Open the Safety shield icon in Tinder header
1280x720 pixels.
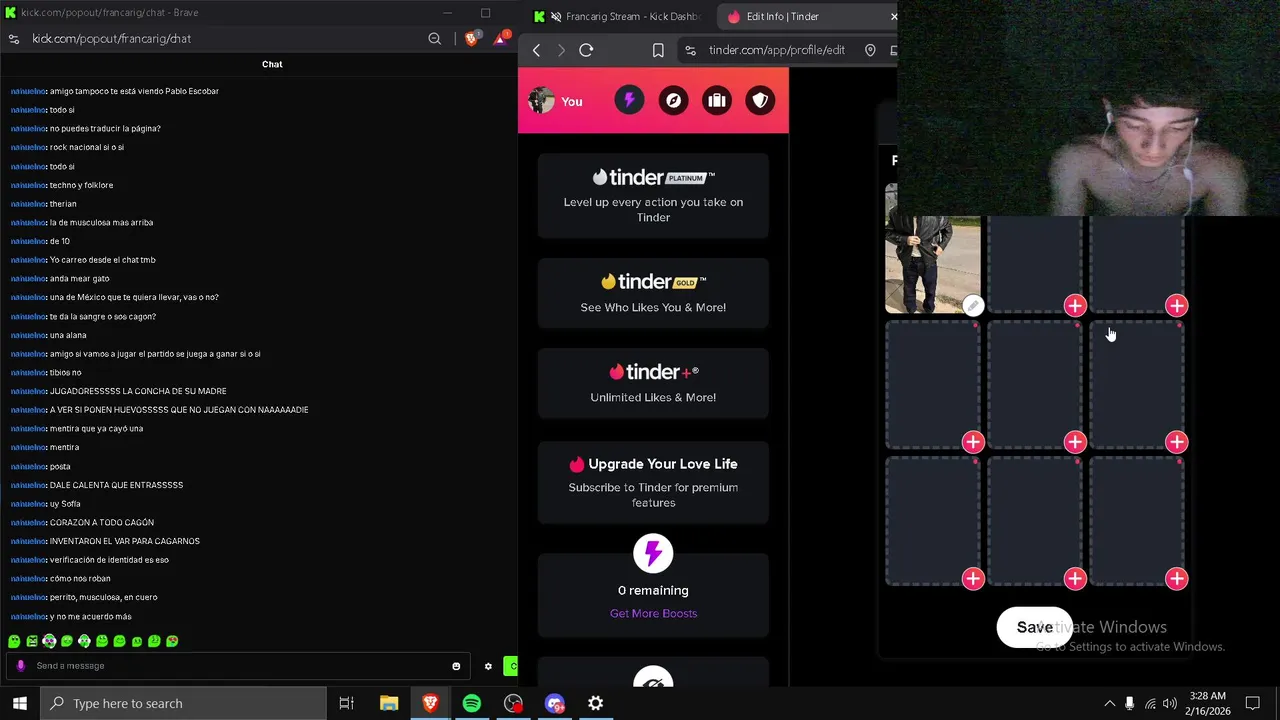click(x=760, y=100)
